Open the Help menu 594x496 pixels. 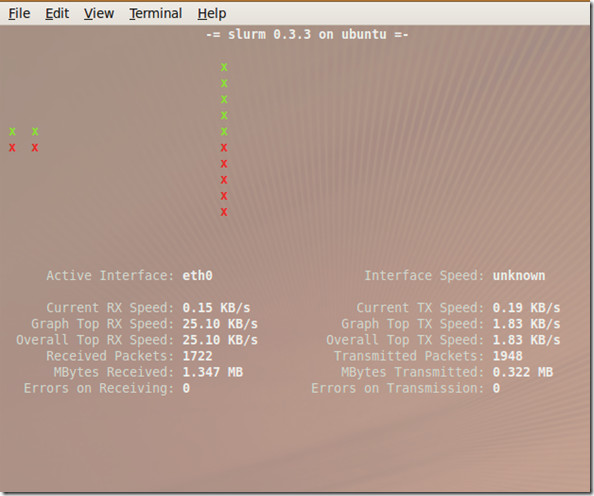click(212, 14)
